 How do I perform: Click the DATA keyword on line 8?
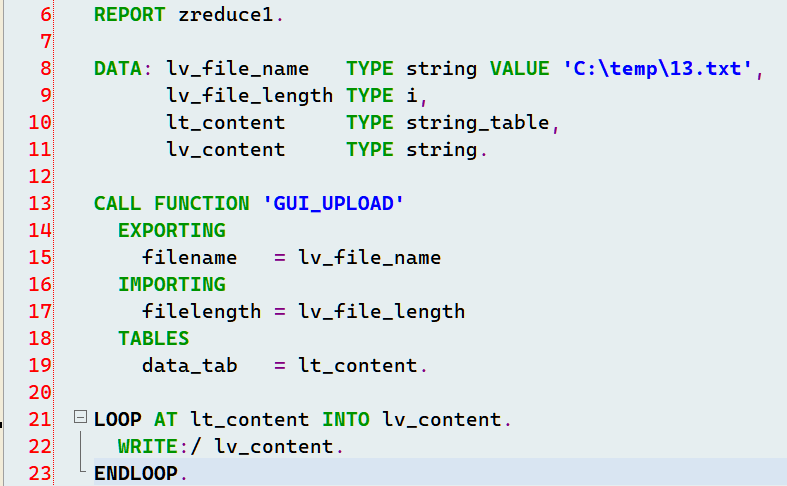[x=117, y=69]
